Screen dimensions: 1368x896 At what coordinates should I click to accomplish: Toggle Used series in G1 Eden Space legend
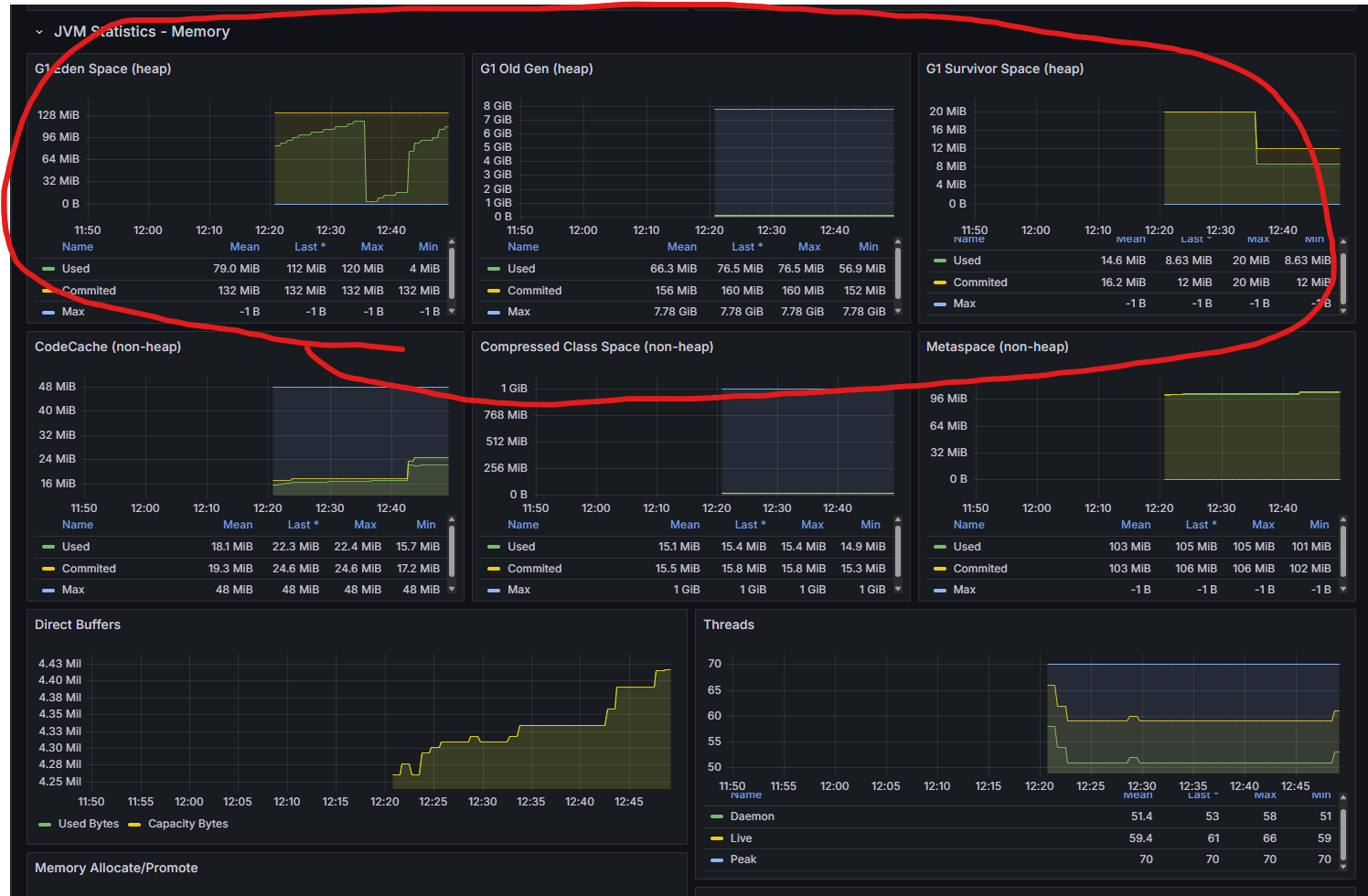click(76, 269)
